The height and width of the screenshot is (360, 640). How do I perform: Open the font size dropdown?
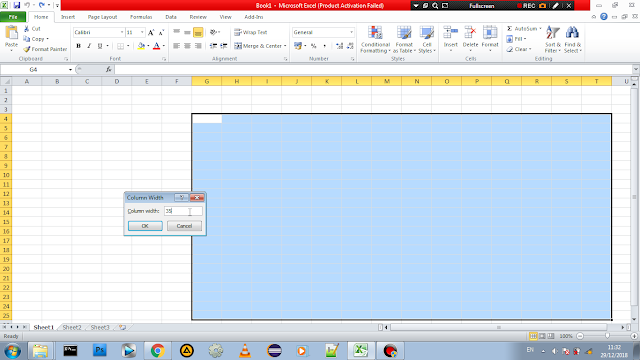(142, 32)
